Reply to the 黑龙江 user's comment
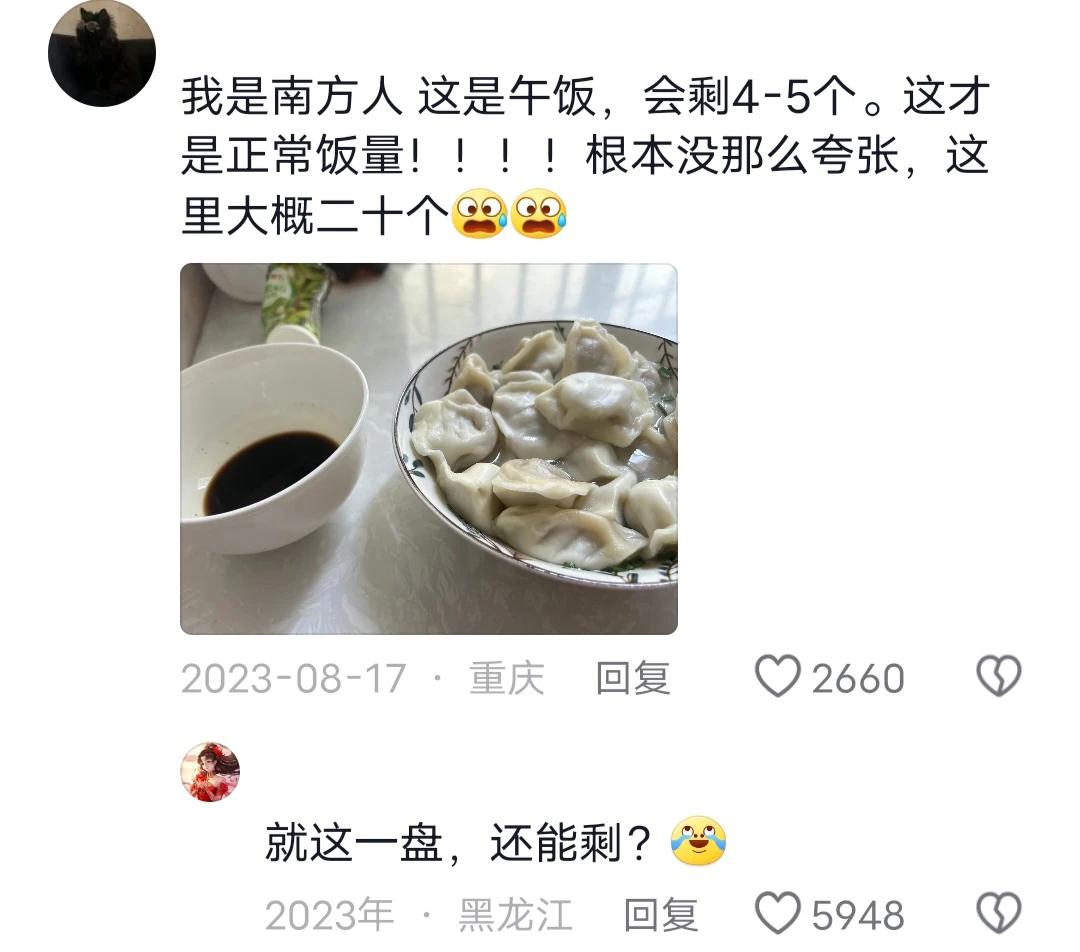The height and width of the screenshot is (952, 1080). 661,915
